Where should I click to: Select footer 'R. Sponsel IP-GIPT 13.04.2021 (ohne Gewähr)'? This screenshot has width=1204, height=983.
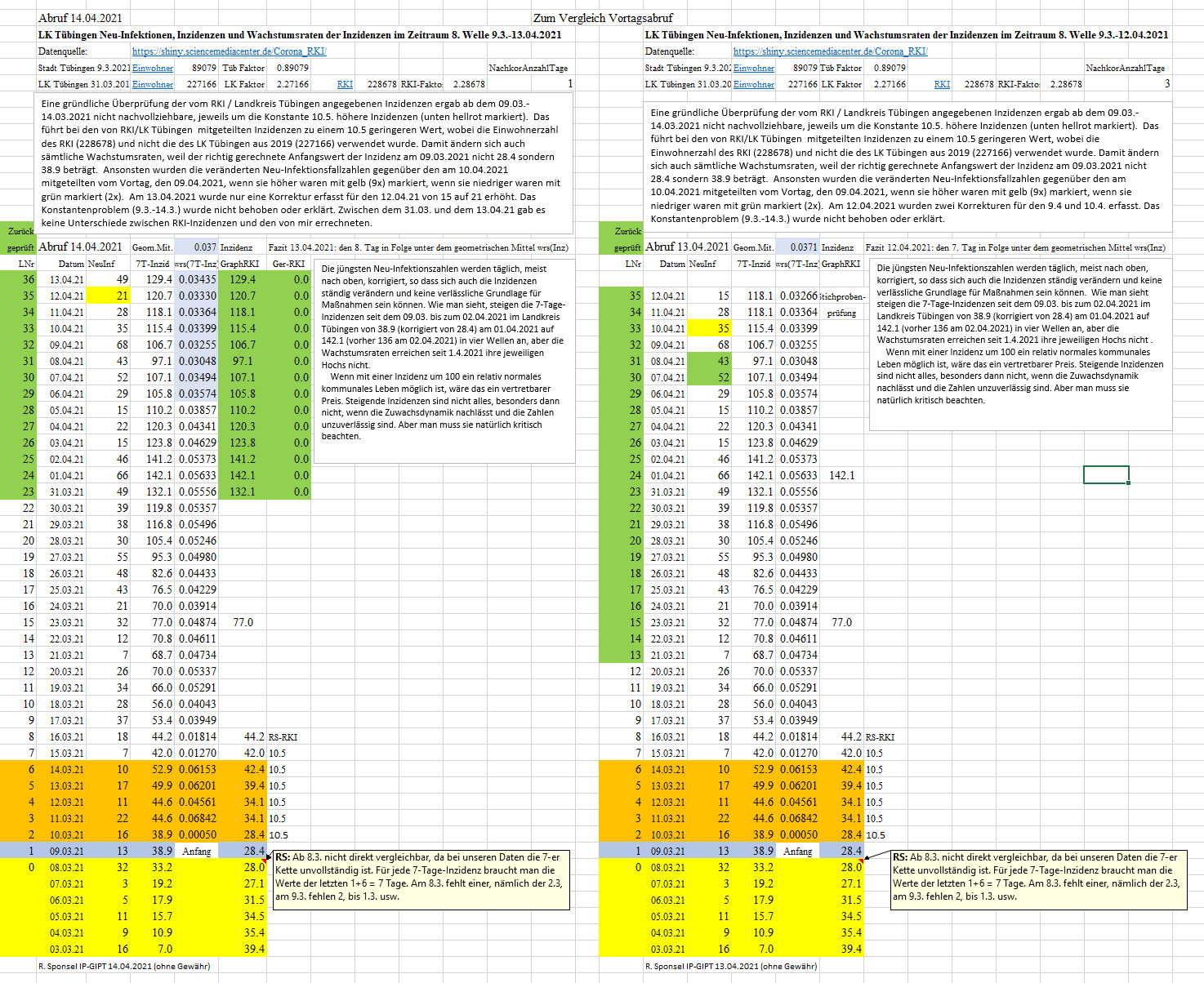coord(731,966)
